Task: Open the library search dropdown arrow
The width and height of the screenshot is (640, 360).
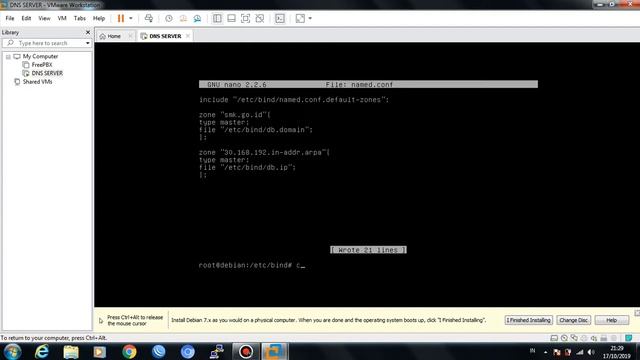Action: (88, 43)
